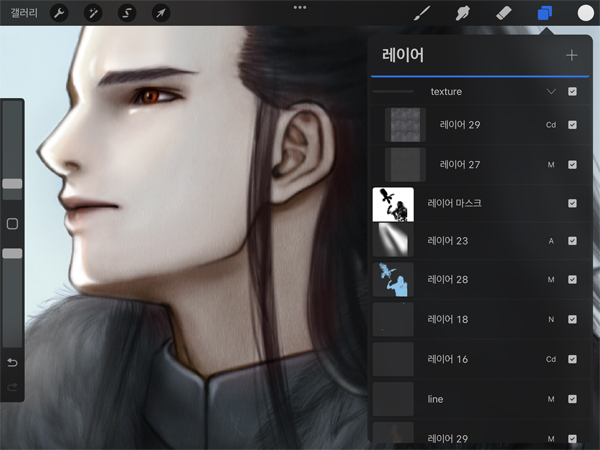The image size is (600, 450).
Task: Close the Layers panel via Layers icon
Action: tap(545, 13)
